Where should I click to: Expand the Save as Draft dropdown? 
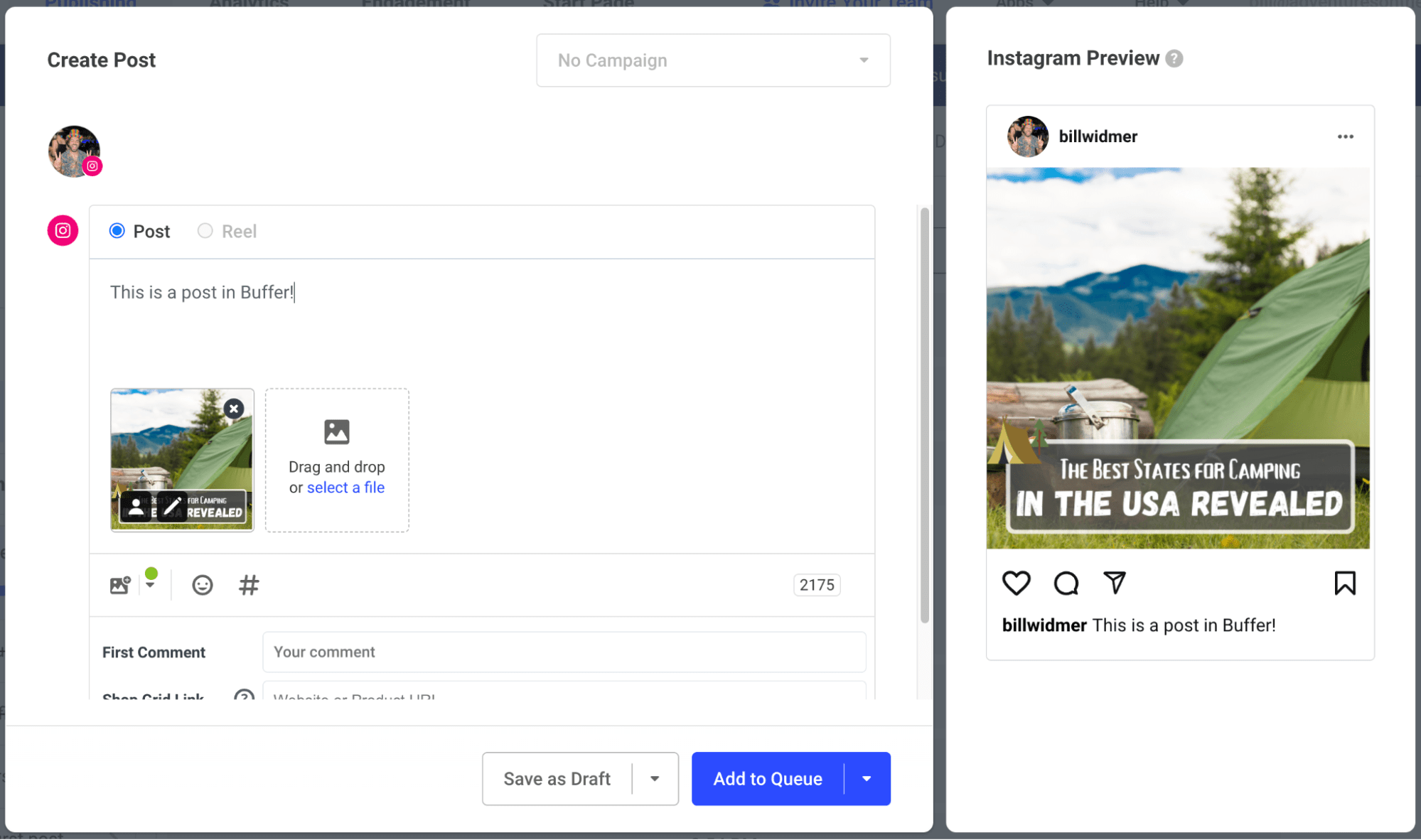655,778
